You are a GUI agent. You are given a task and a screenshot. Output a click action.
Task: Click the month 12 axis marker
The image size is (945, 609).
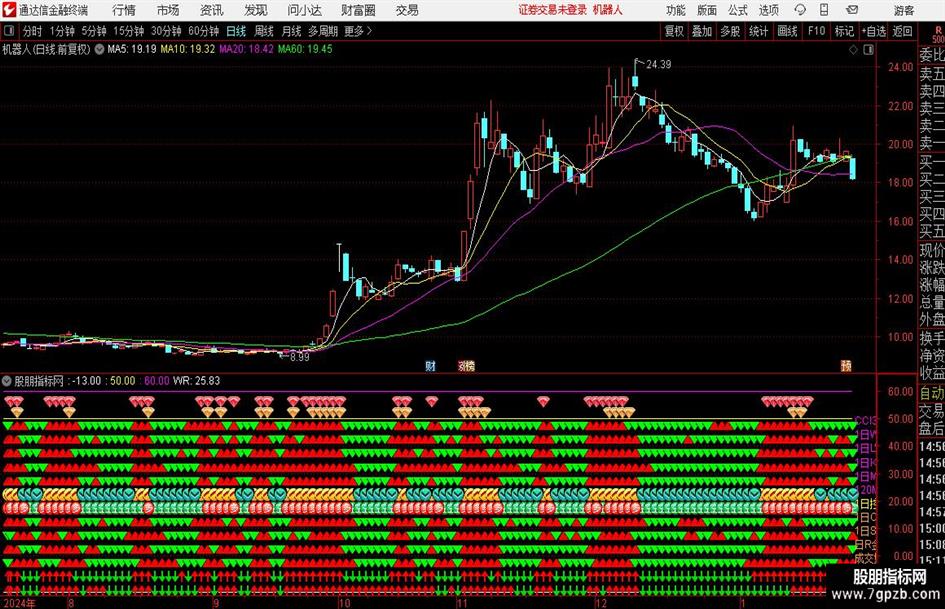pos(600,603)
